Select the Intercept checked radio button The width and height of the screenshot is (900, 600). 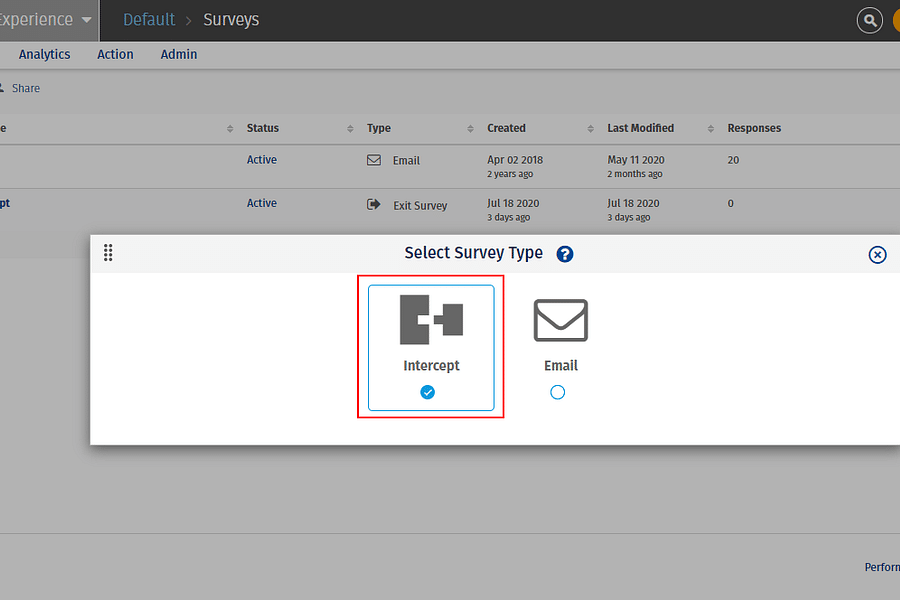(428, 392)
